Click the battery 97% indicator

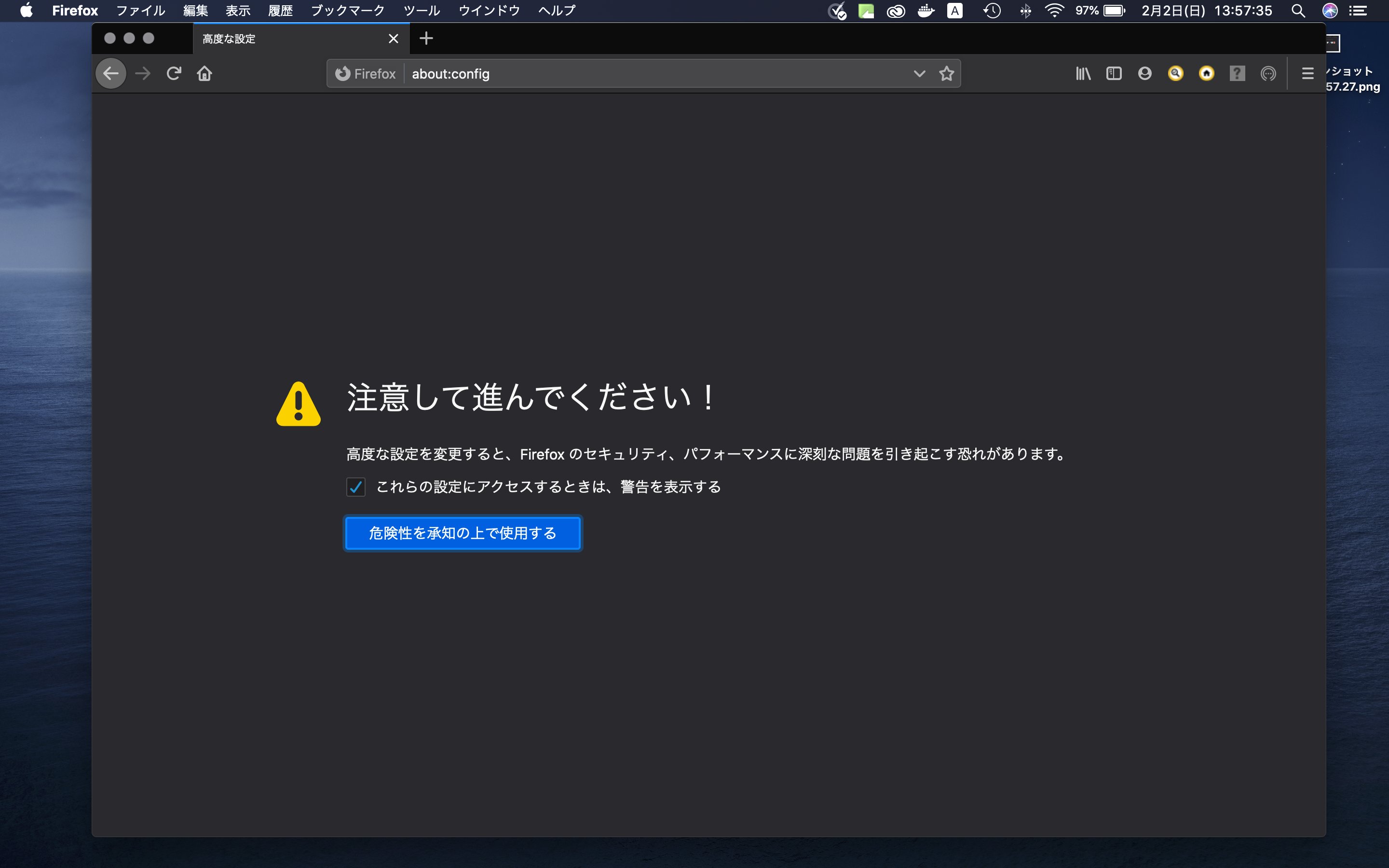1100,10
